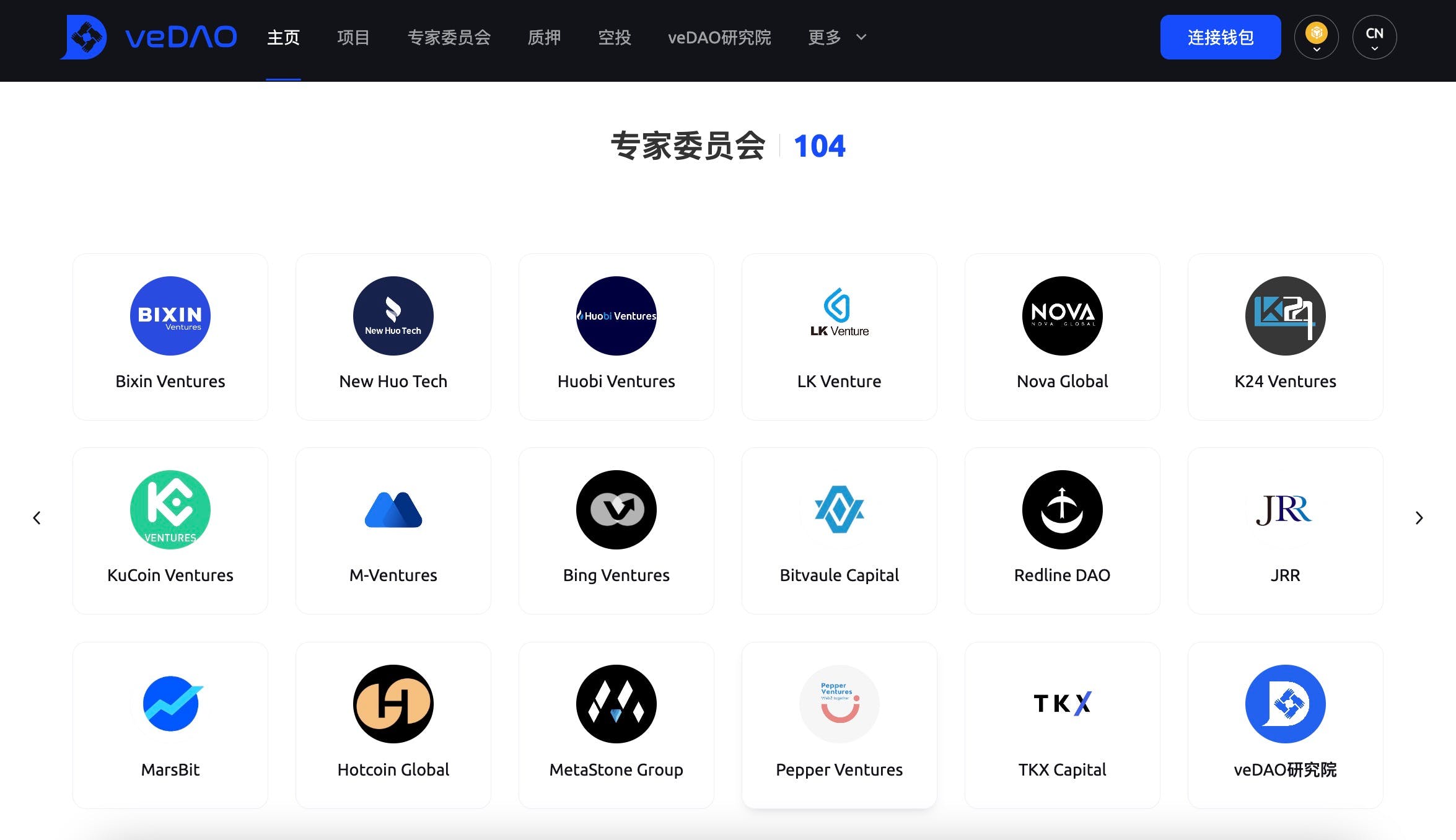Click the MetaStone Group name text
1456x840 pixels.
[x=616, y=769]
